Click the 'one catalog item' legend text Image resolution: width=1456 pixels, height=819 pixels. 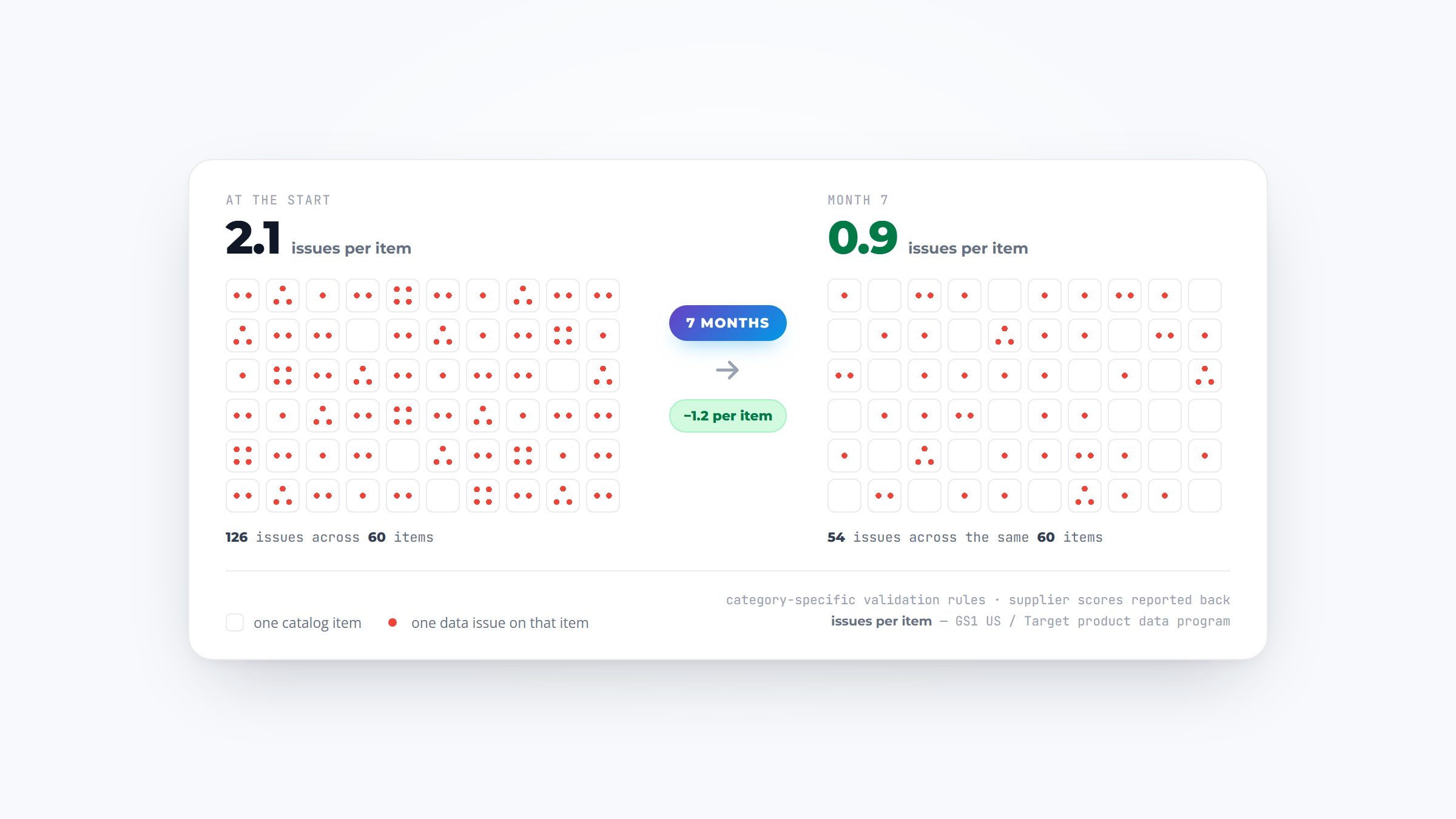[x=308, y=623]
